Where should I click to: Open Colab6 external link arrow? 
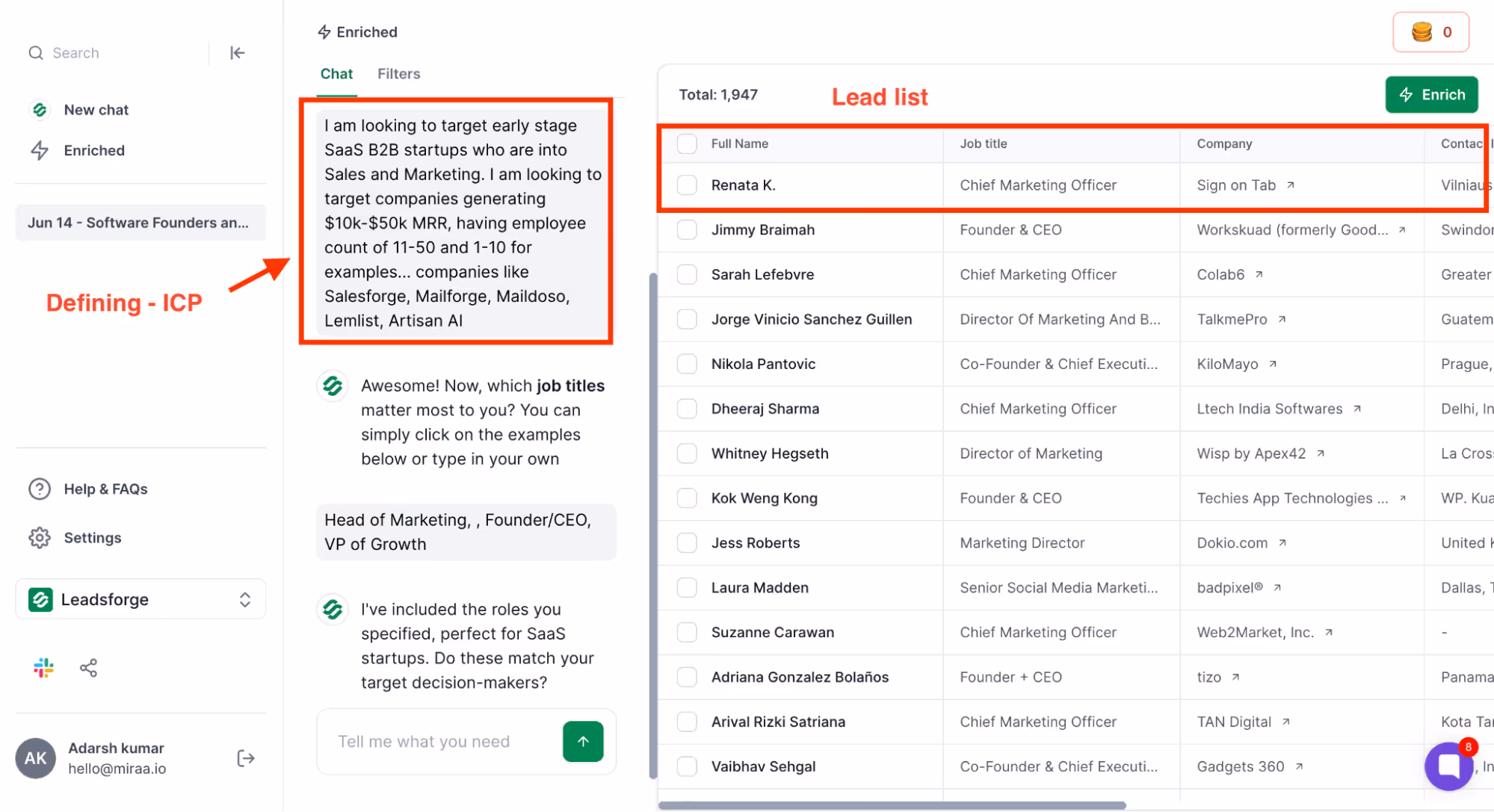pyautogui.click(x=1259, y=275)
